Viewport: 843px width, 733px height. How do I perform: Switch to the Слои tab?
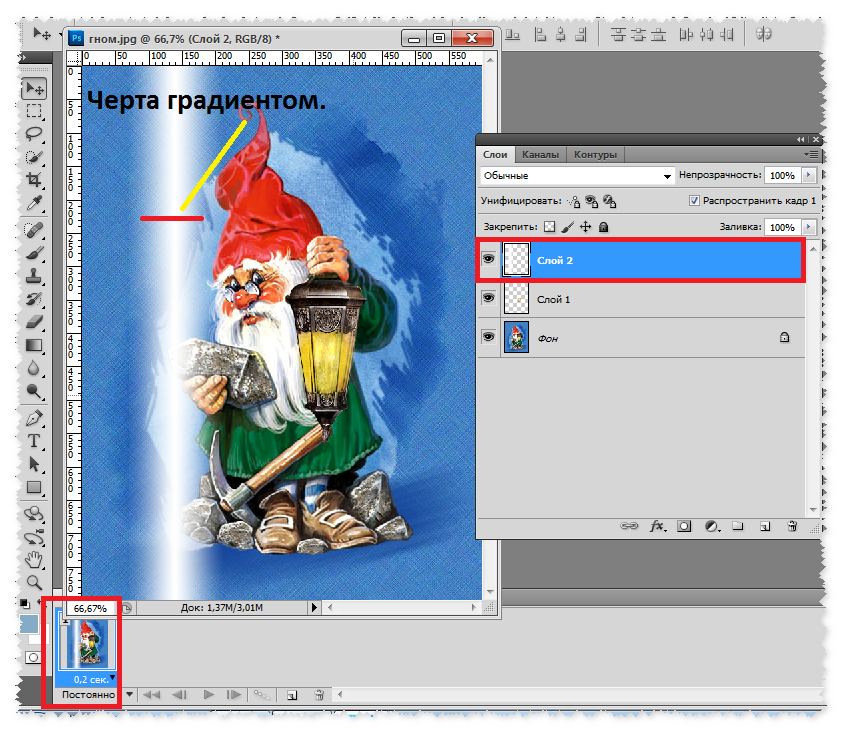[495, 155]
